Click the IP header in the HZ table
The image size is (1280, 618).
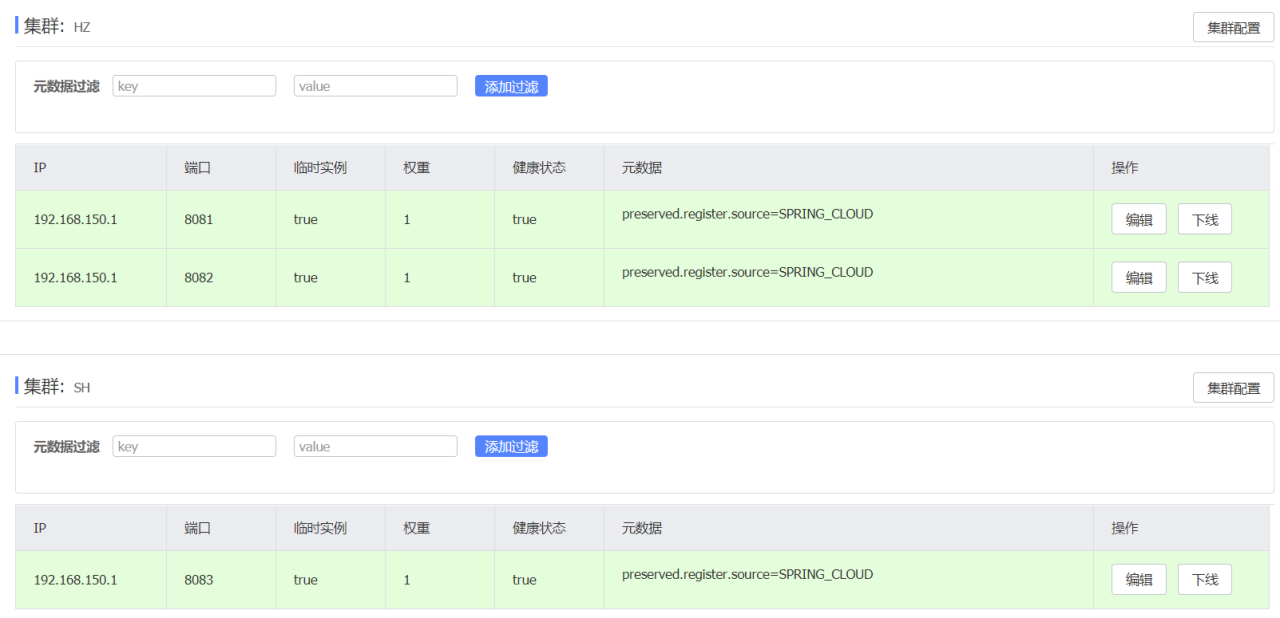[x=40, y=168]
